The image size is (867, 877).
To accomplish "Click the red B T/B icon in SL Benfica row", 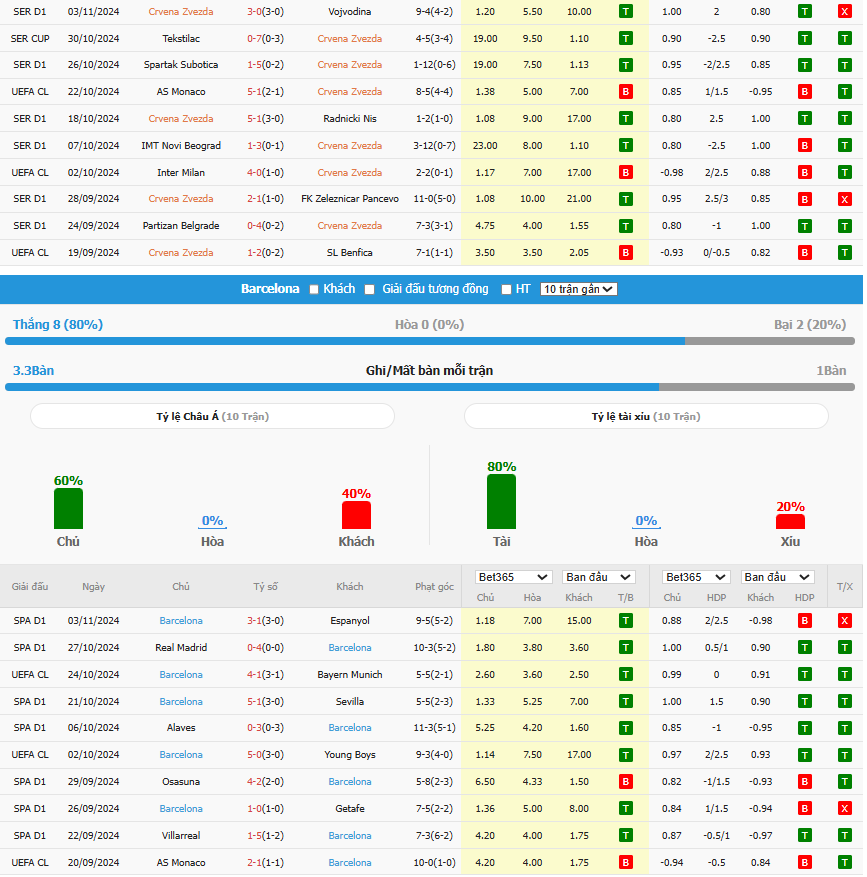I will (625, 253).
